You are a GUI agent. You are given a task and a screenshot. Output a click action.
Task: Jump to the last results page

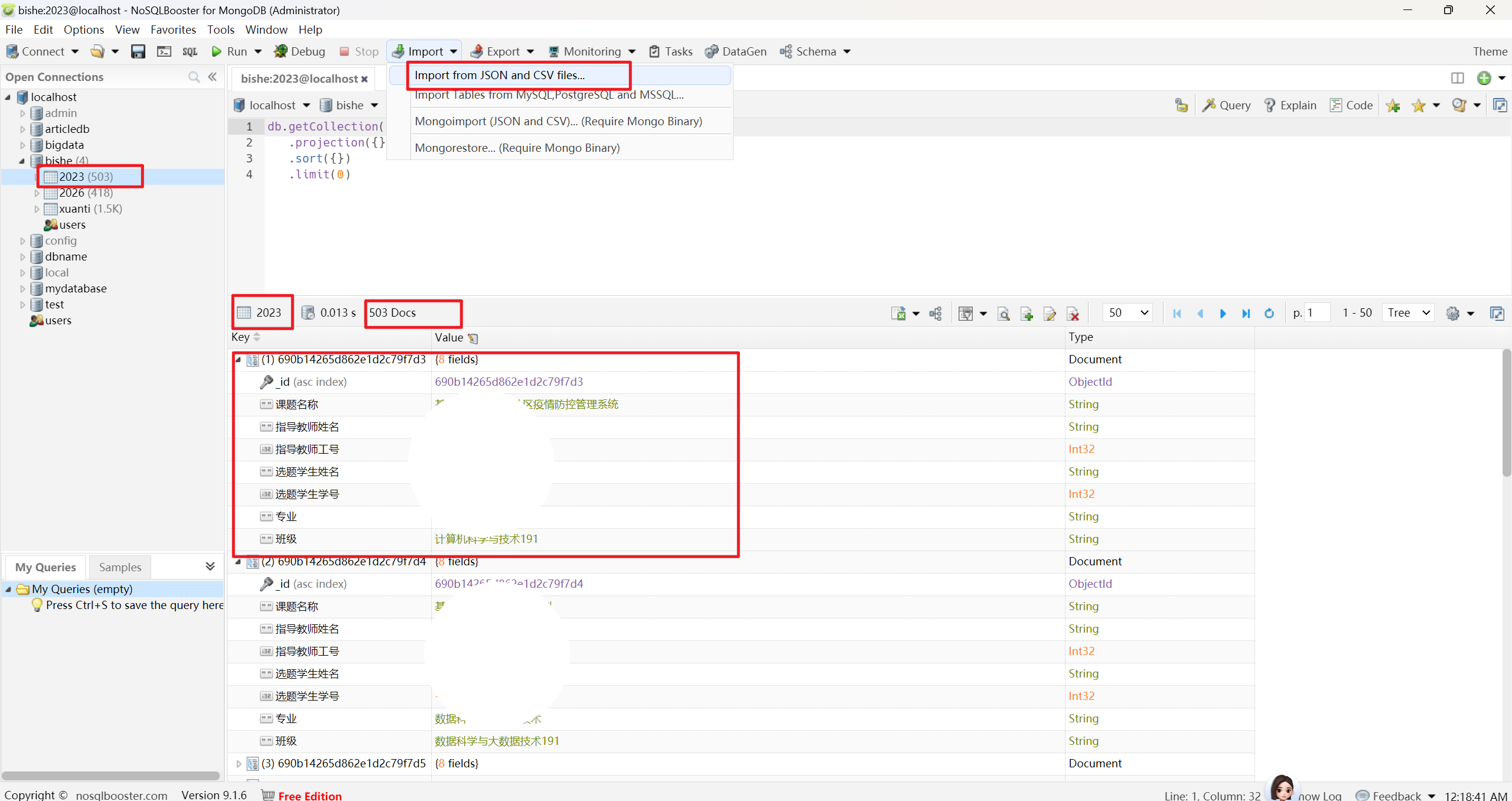[1246, 313]
